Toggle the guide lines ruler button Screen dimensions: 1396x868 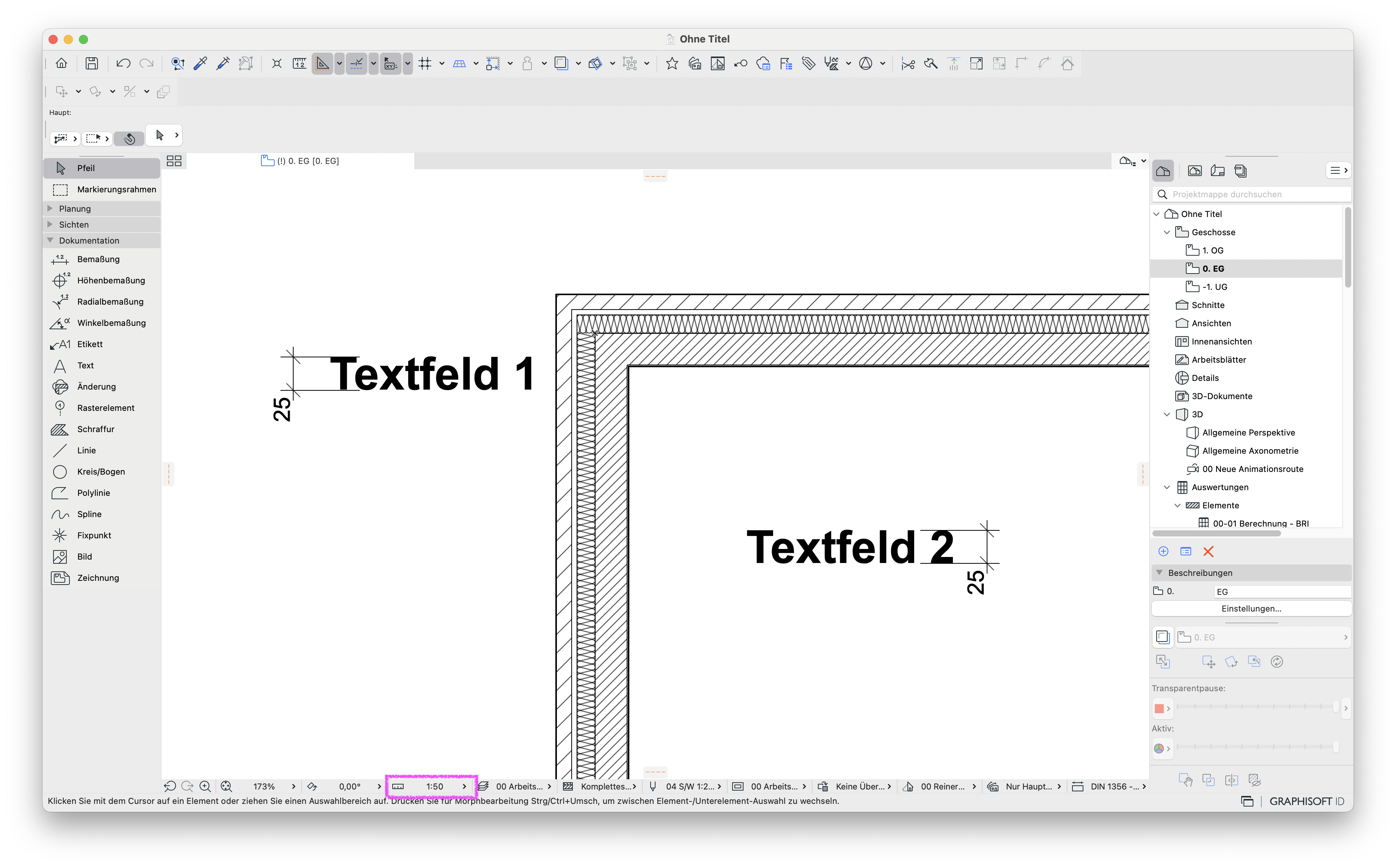point(322,63)
